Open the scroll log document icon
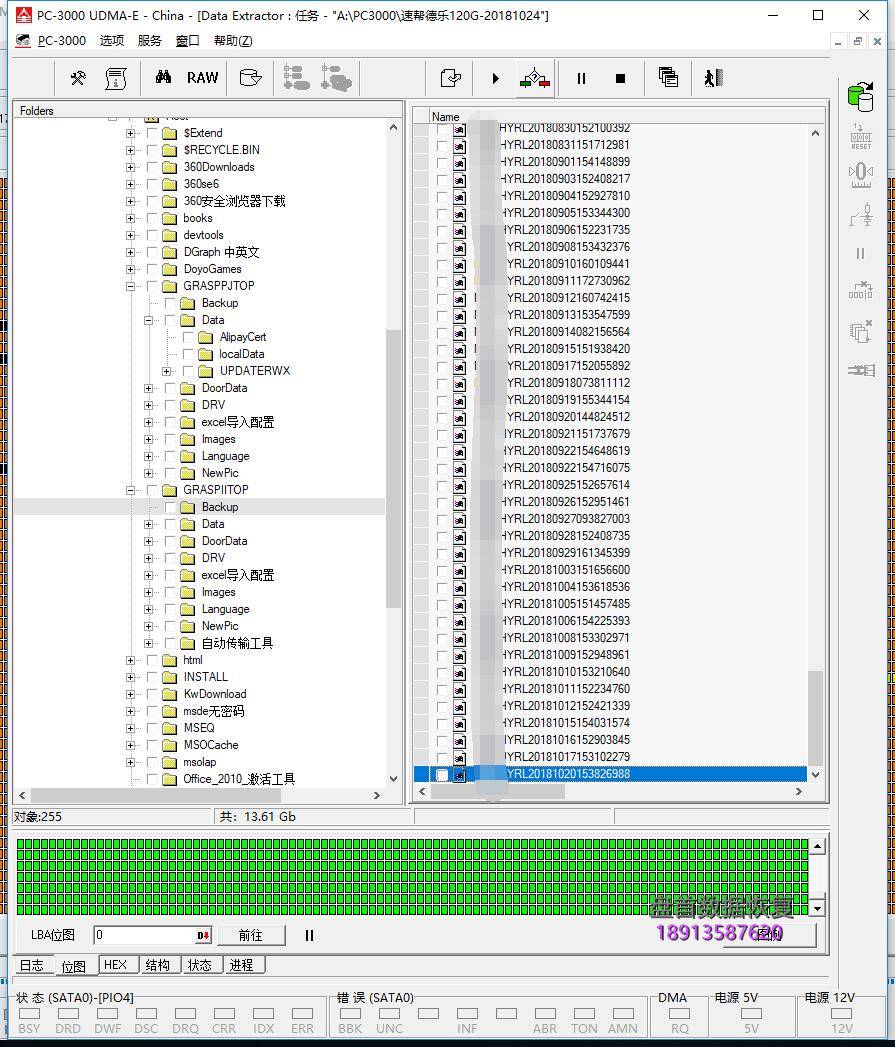The image size is (895, 1047). 116,78
